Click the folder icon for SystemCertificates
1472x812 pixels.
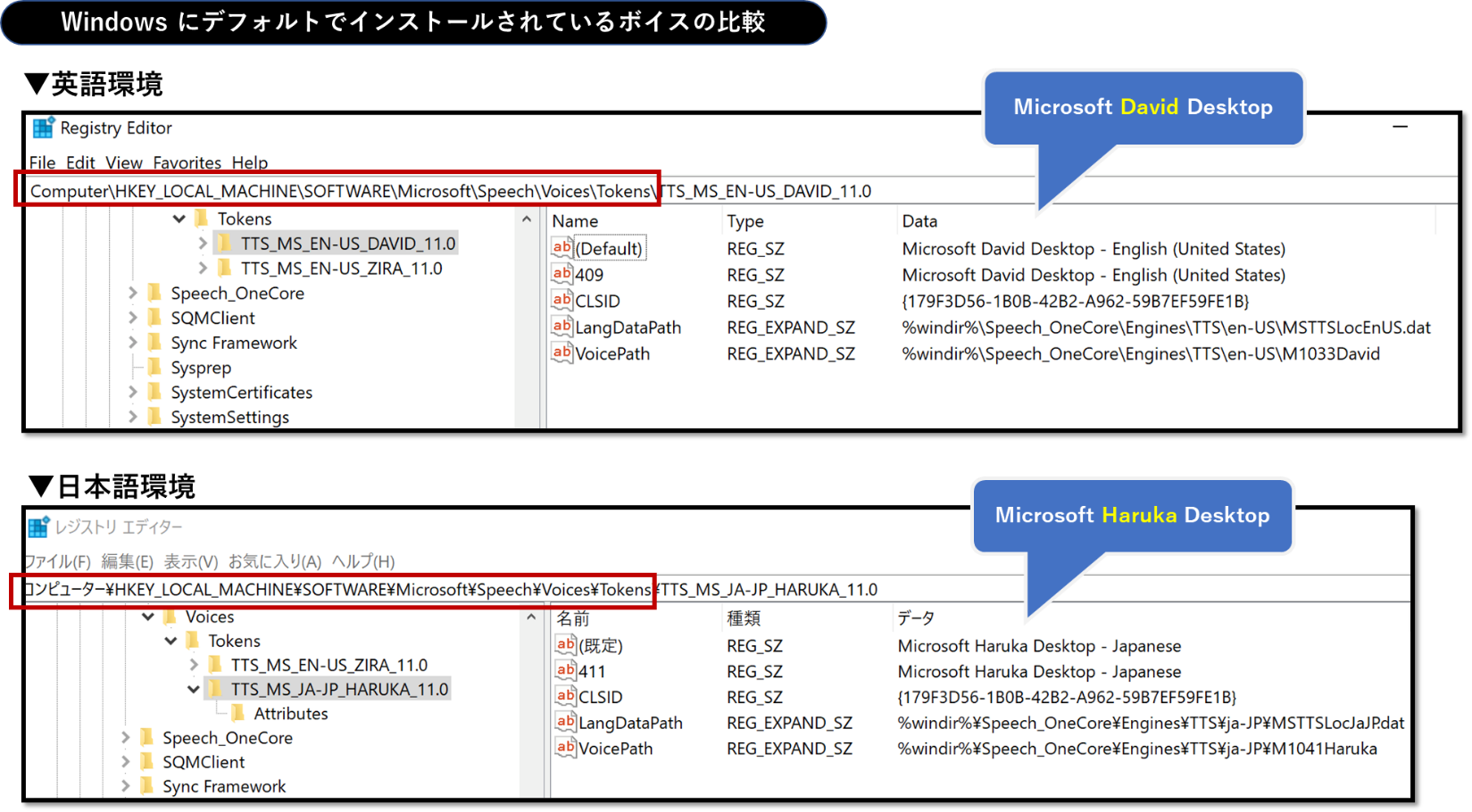click(x=155, y=393)
